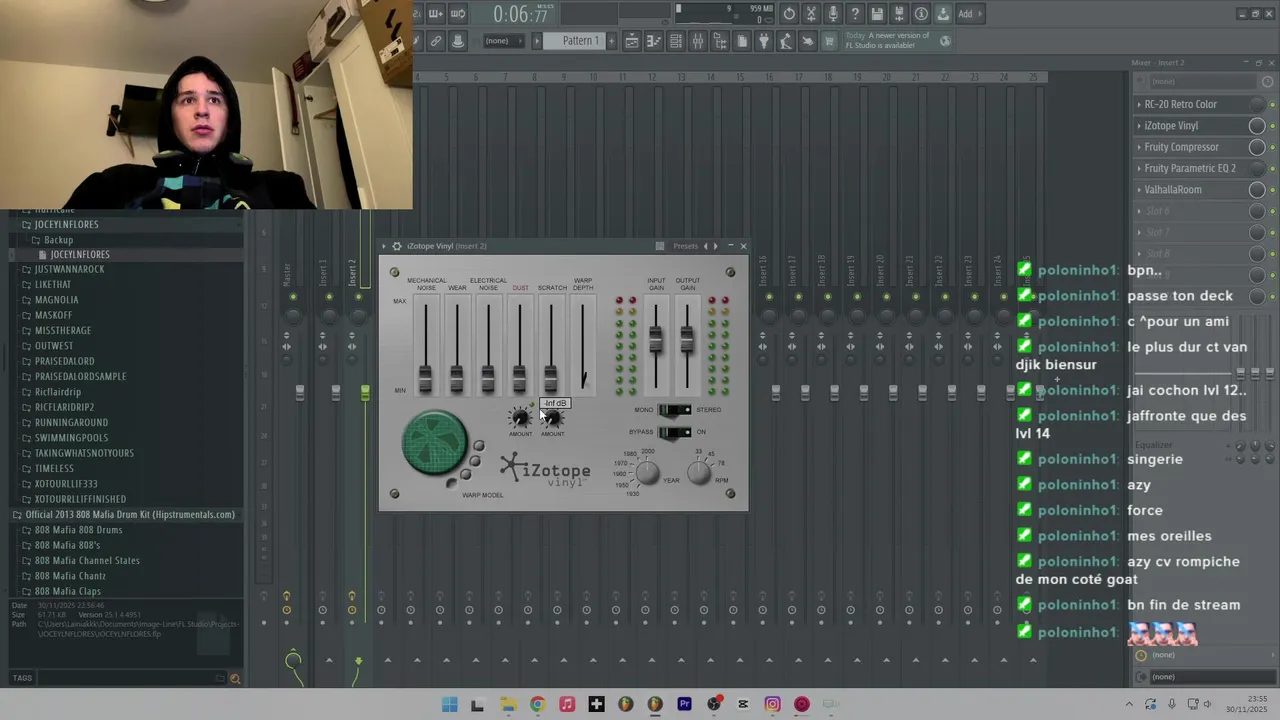Open the Windows Start menu

point(449,704)
